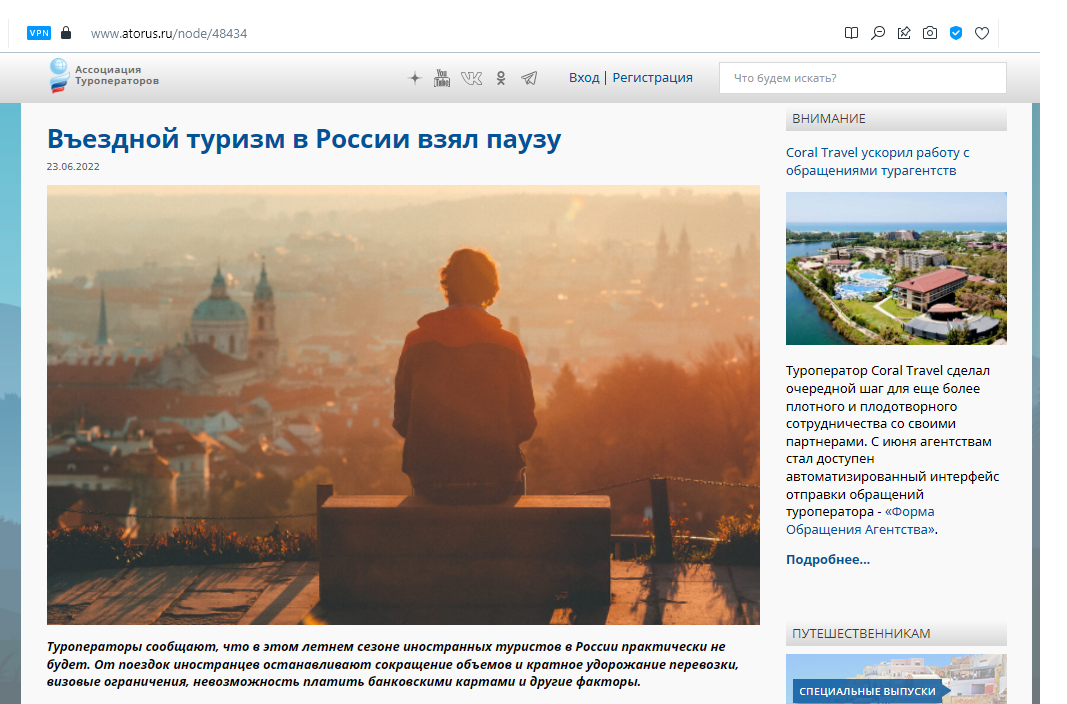Open the YouTube channel icon
Screen dimensions: 1067x704
[x=442, y=78]
